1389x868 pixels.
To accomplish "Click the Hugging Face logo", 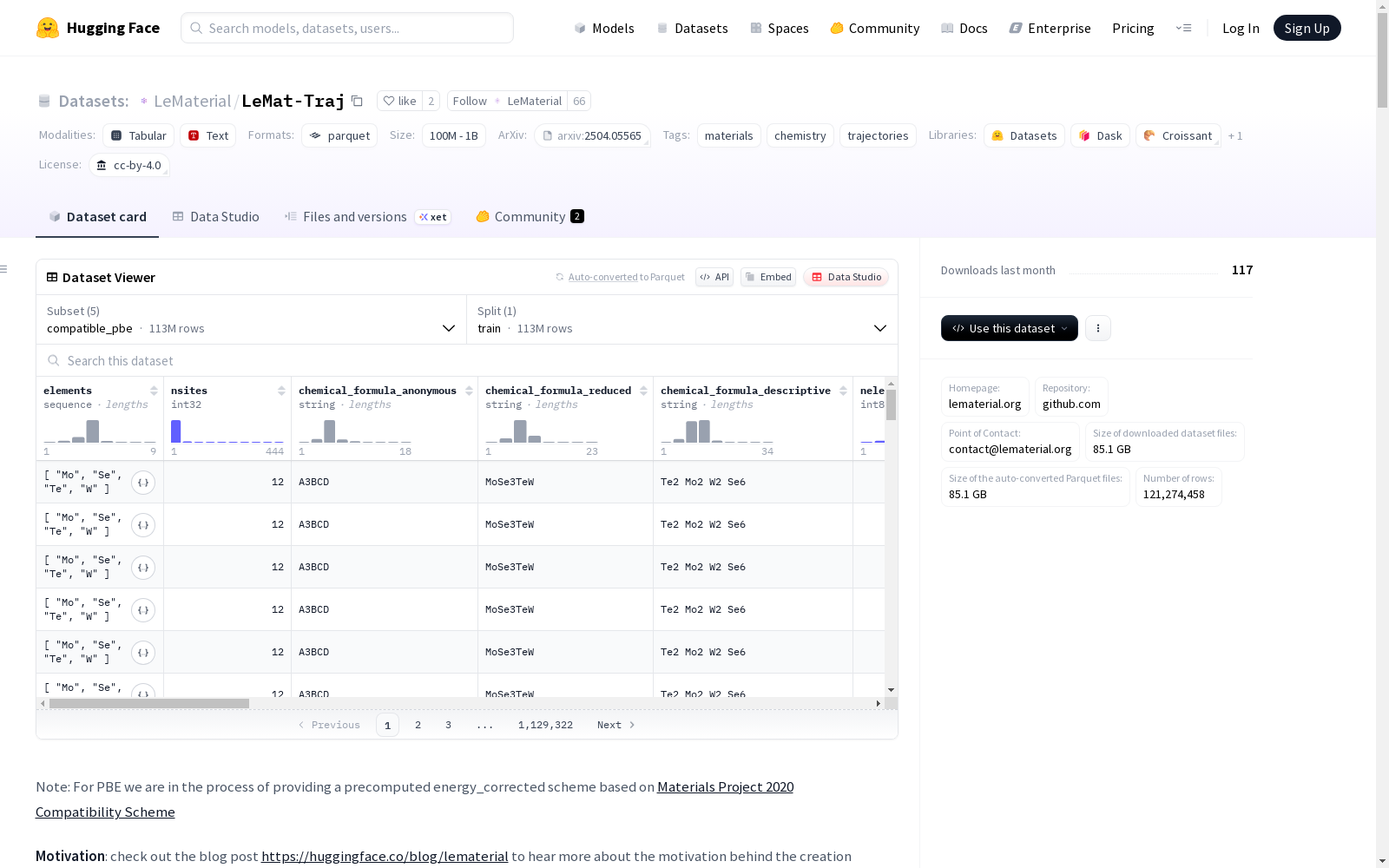I will pos(98,28).
